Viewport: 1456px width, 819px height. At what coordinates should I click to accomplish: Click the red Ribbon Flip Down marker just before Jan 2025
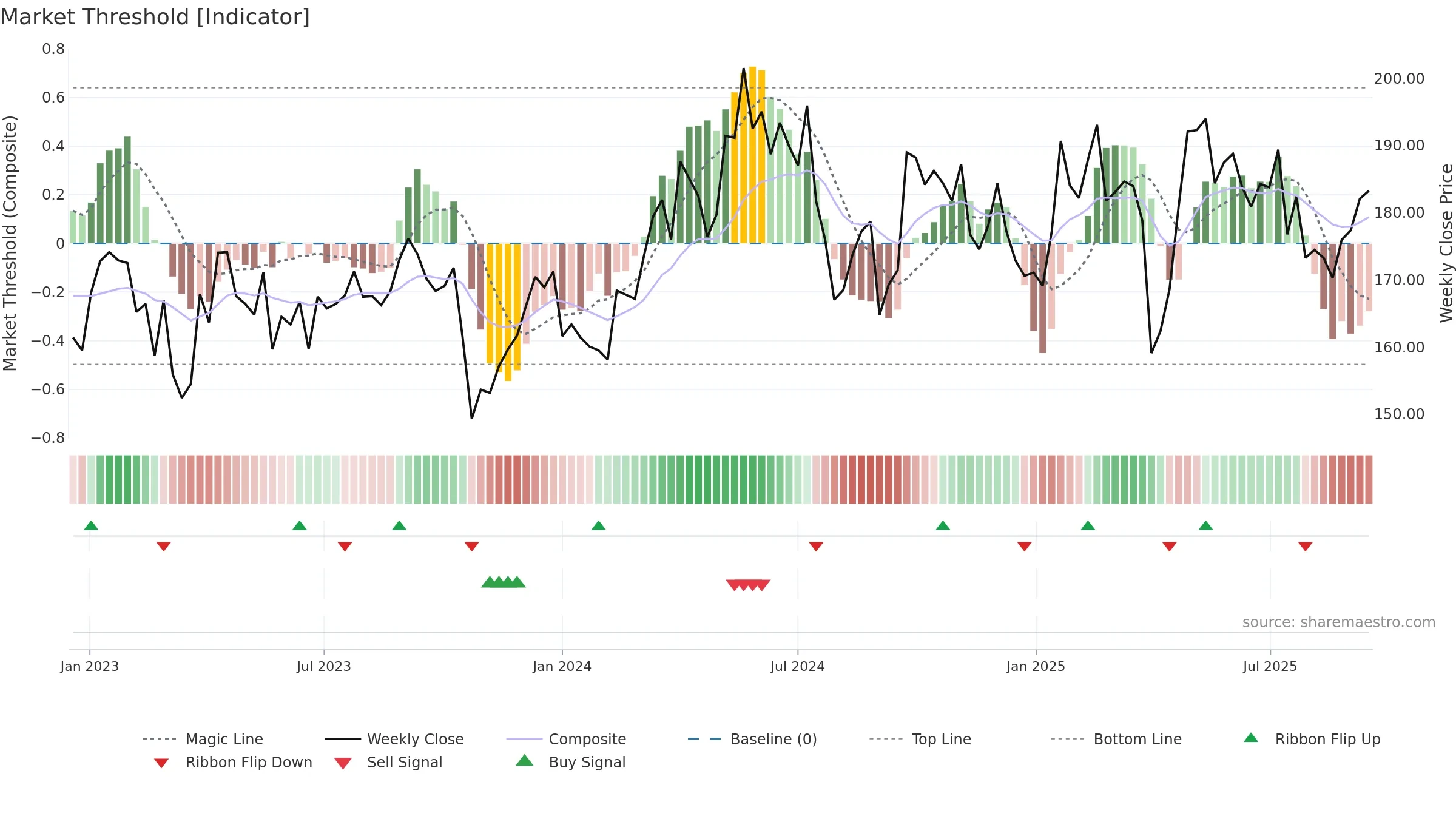click(1025, 547)
